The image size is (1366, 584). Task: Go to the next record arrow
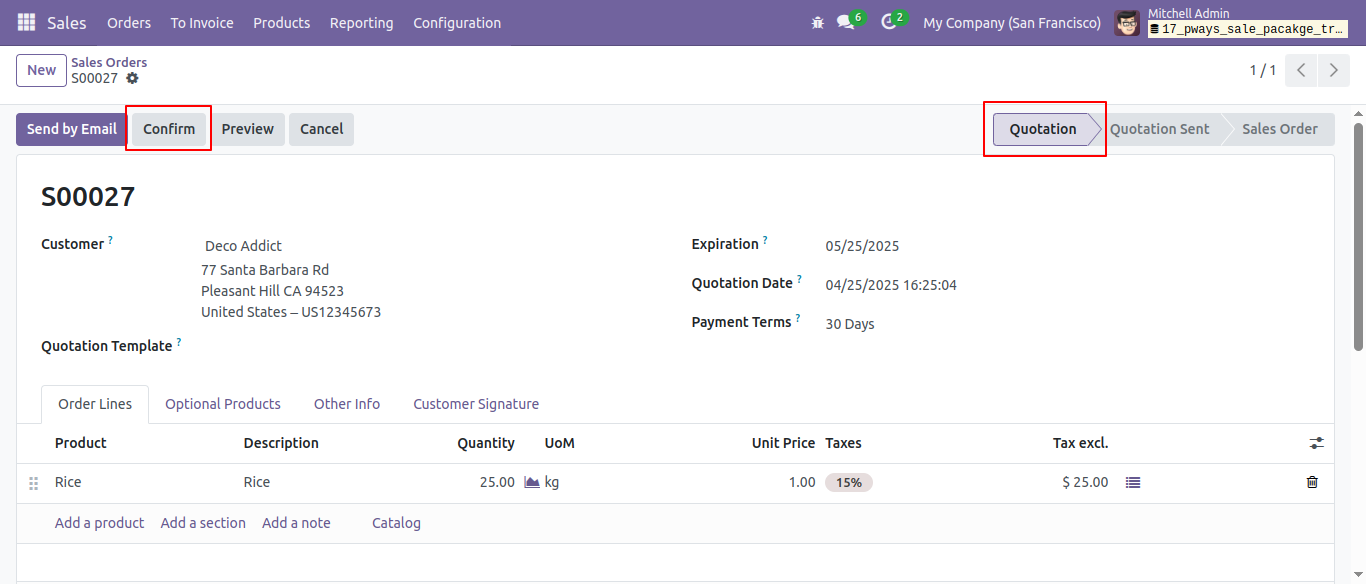1334,70
